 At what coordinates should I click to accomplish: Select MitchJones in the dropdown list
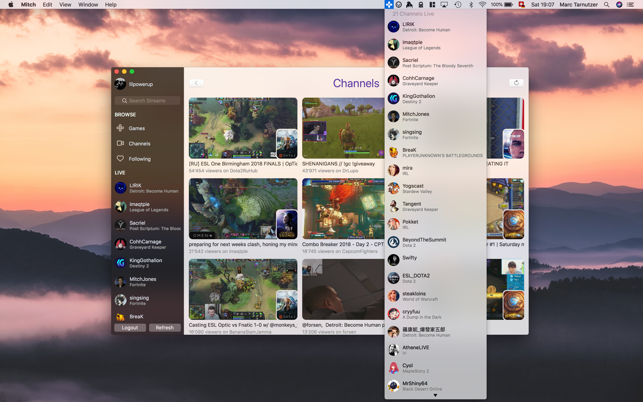436,116
